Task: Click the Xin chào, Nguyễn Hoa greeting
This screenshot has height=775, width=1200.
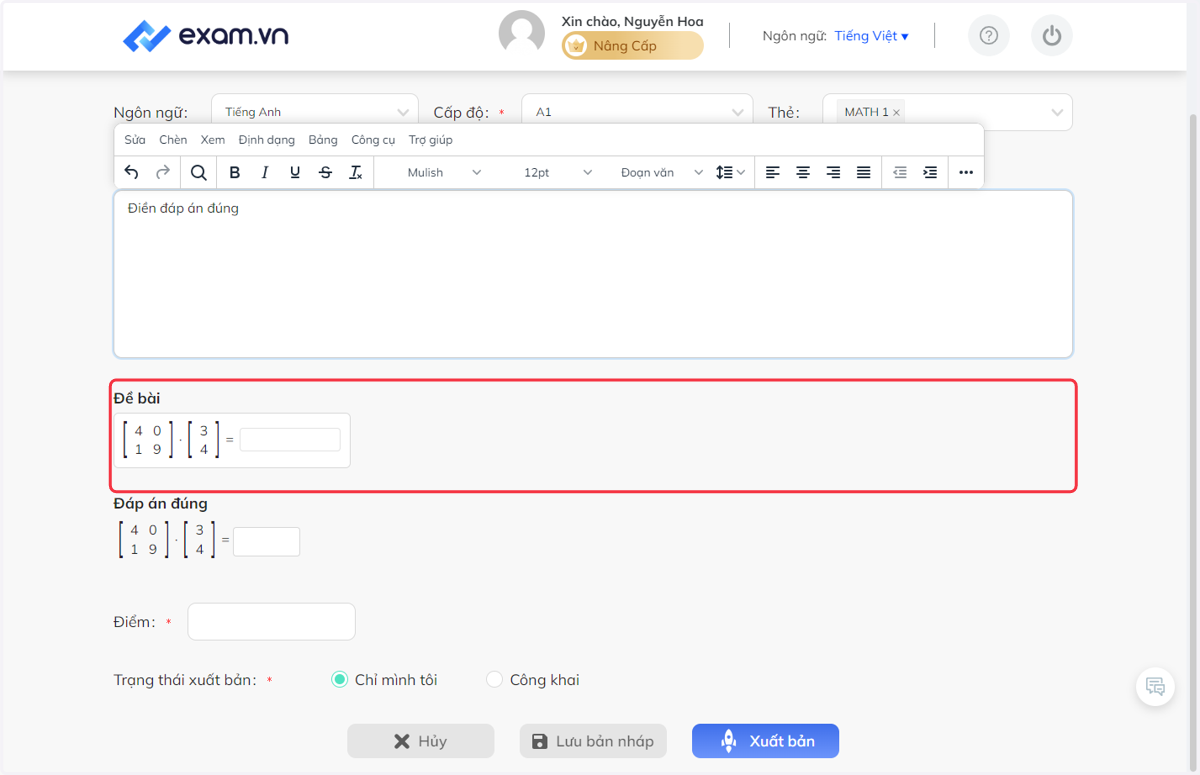Action: click(632, 21)
